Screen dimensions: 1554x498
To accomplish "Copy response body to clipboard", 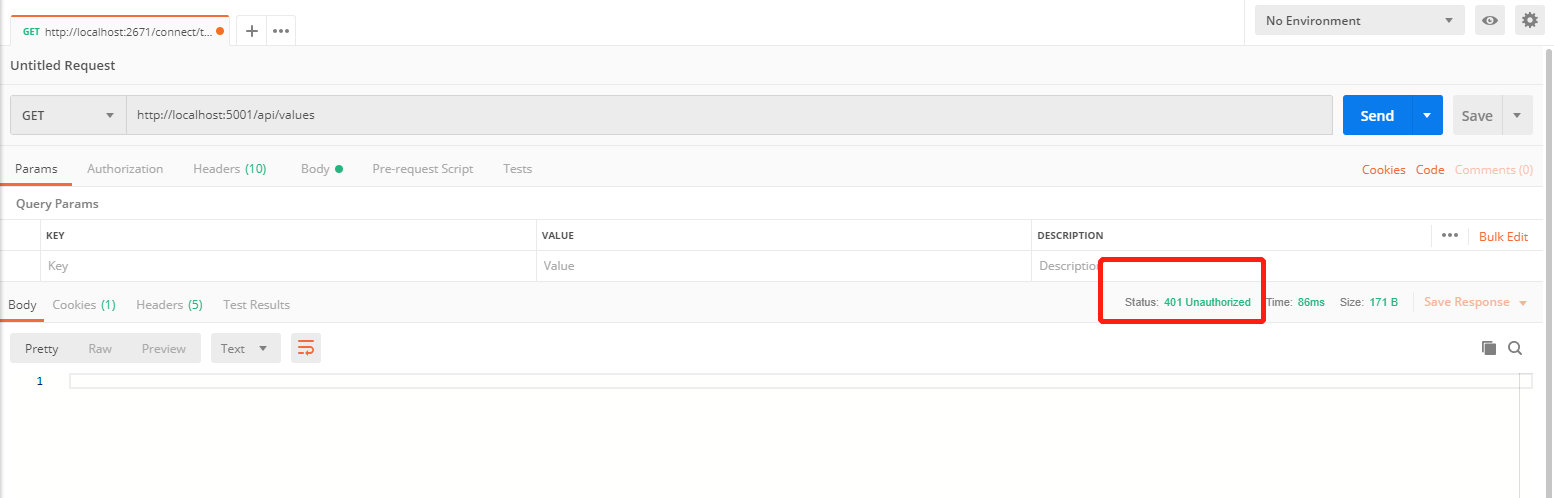I will 1489,348.
